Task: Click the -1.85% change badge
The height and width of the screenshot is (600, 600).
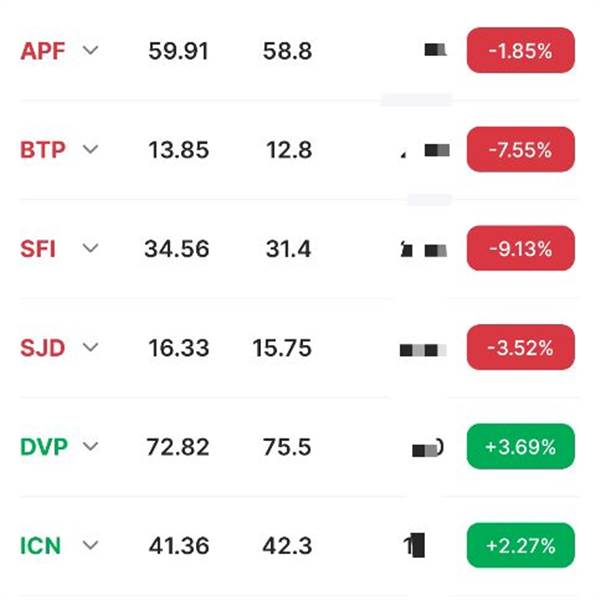Action: tap(520, 50)
